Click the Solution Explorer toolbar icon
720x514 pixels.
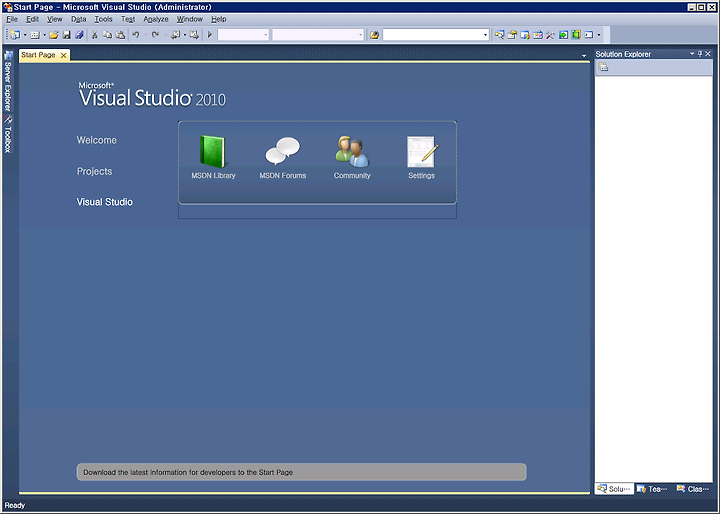(x=500, y=35)
